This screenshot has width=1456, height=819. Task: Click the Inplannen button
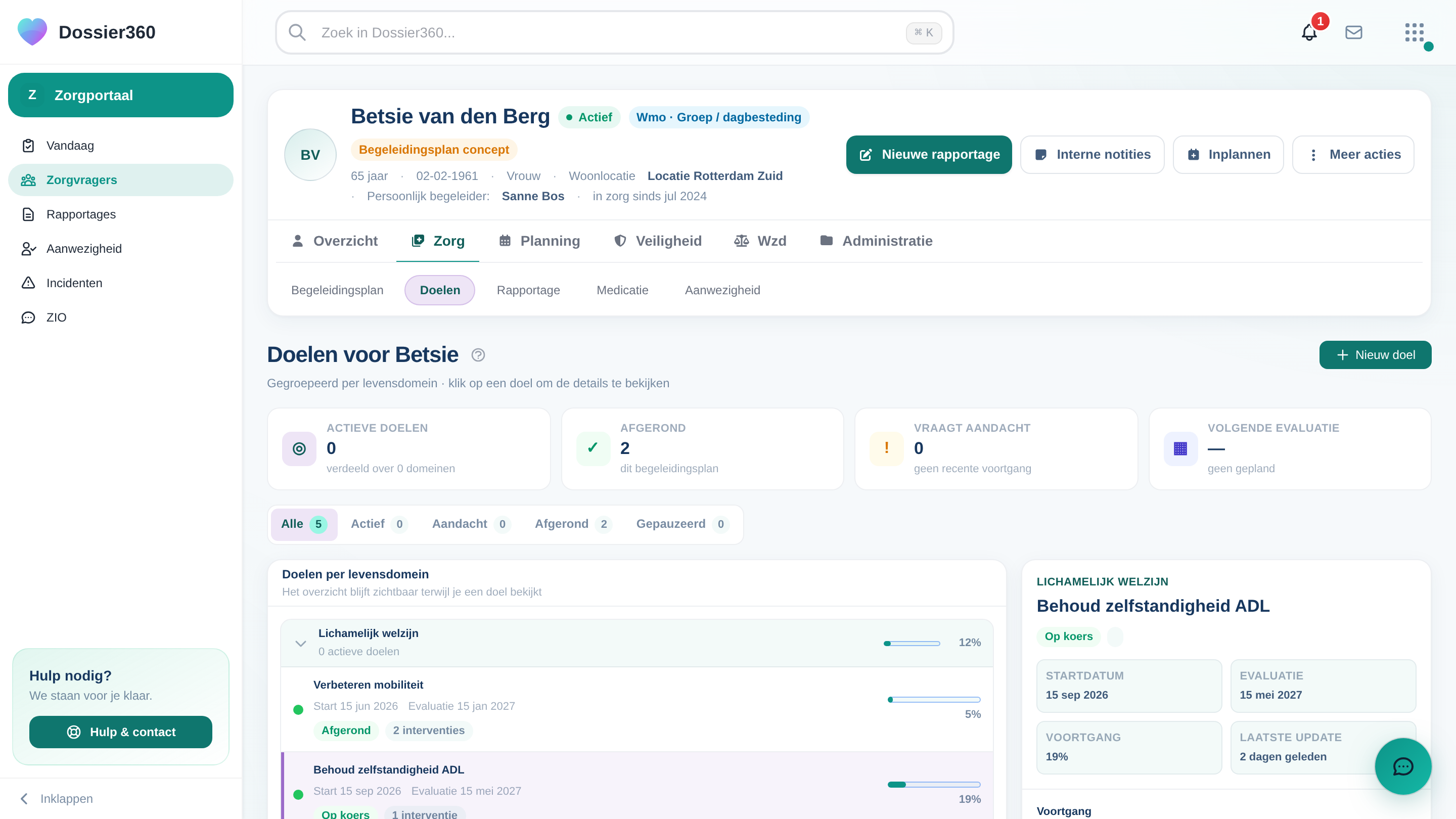[1228, 155]
